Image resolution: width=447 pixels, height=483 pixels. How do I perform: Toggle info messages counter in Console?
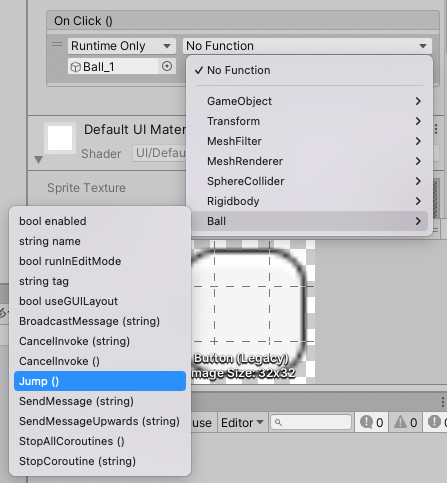coord(371,422)
